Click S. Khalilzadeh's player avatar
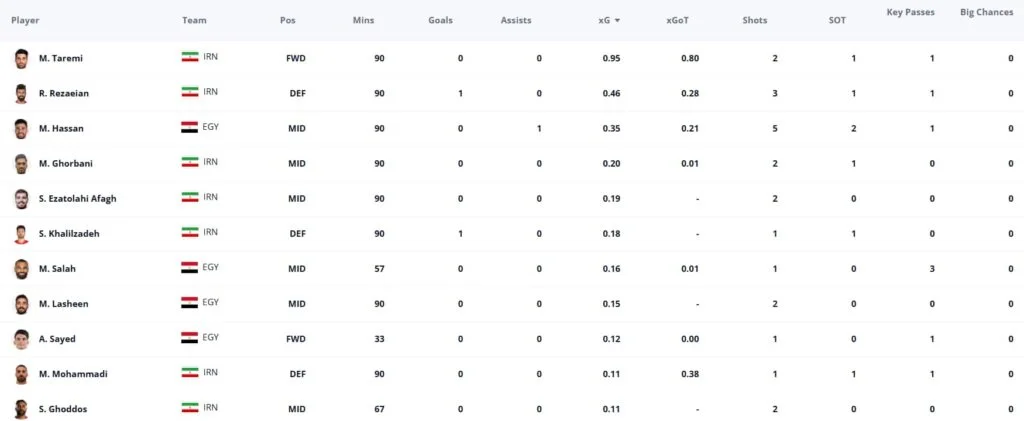The image size is (1024, 421). pos(22,234)
